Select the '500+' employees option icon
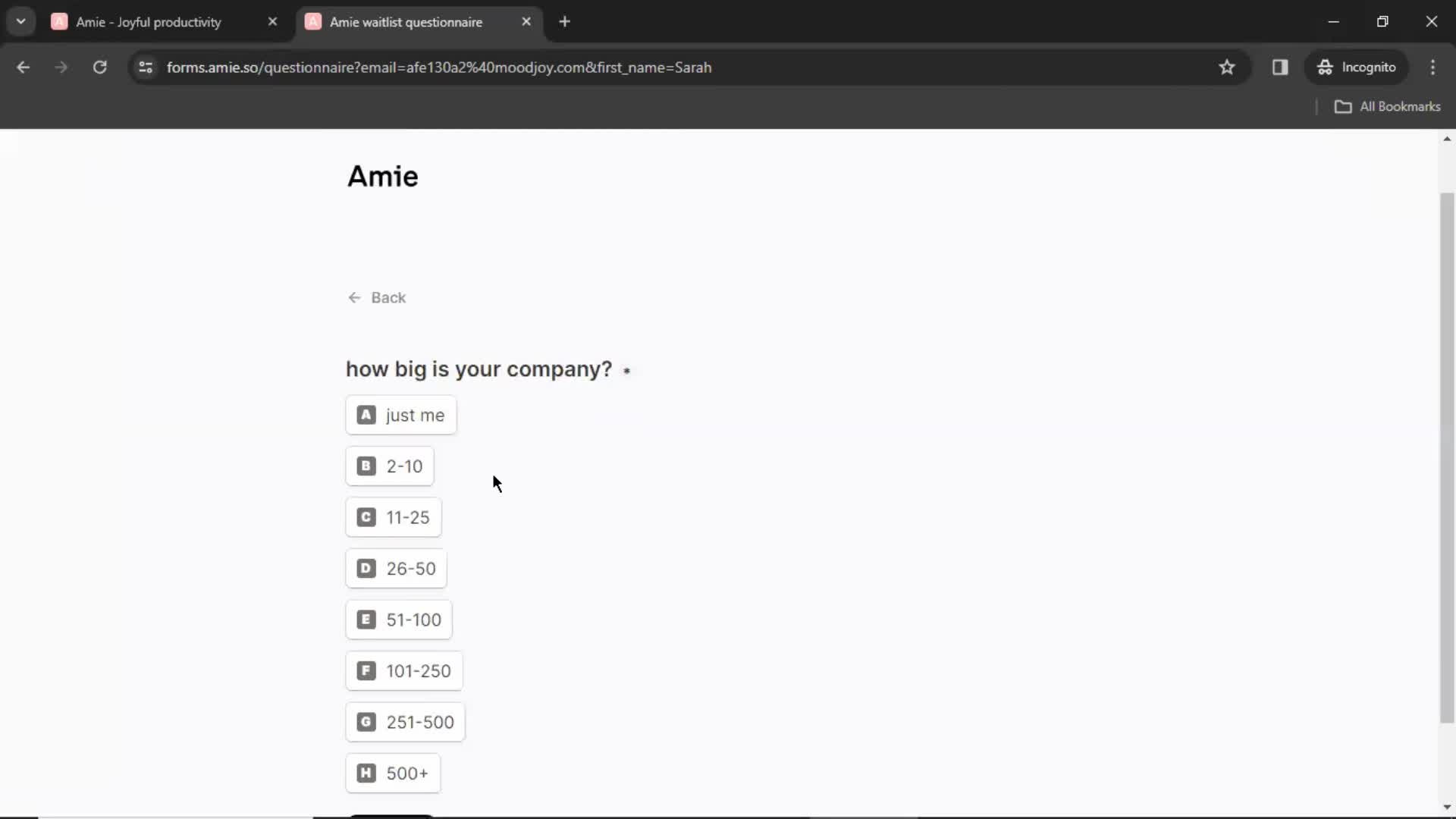This screenshot has width=1456, height=819. click(x=365, y=773)
